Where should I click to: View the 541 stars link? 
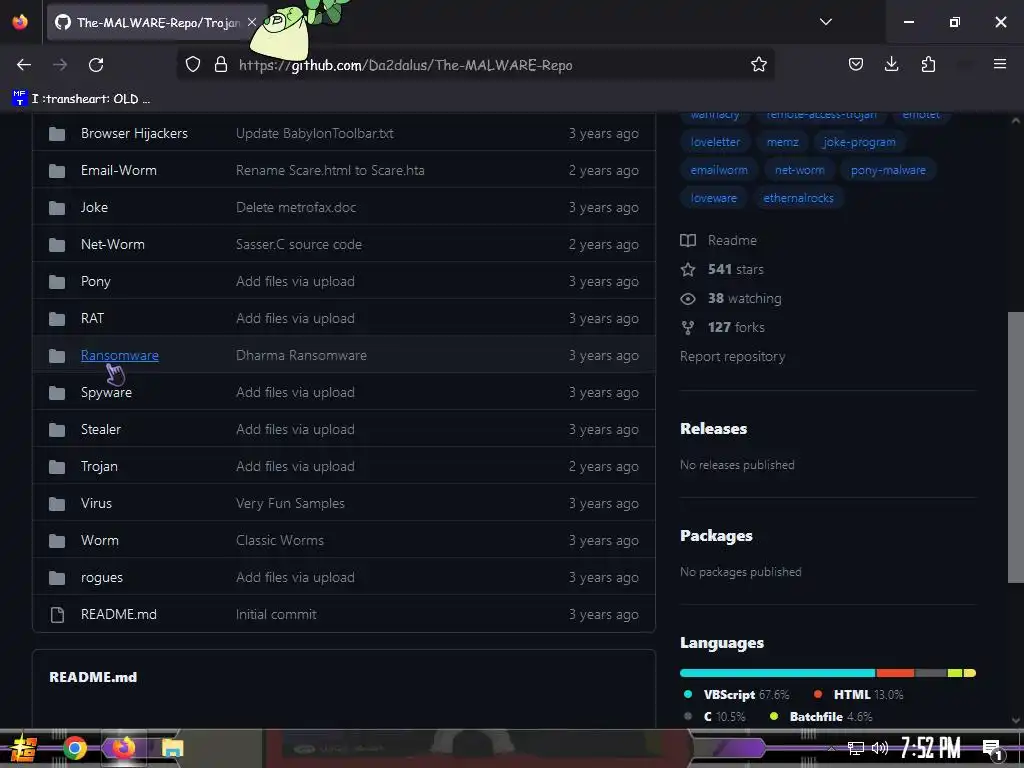point(722,269)
